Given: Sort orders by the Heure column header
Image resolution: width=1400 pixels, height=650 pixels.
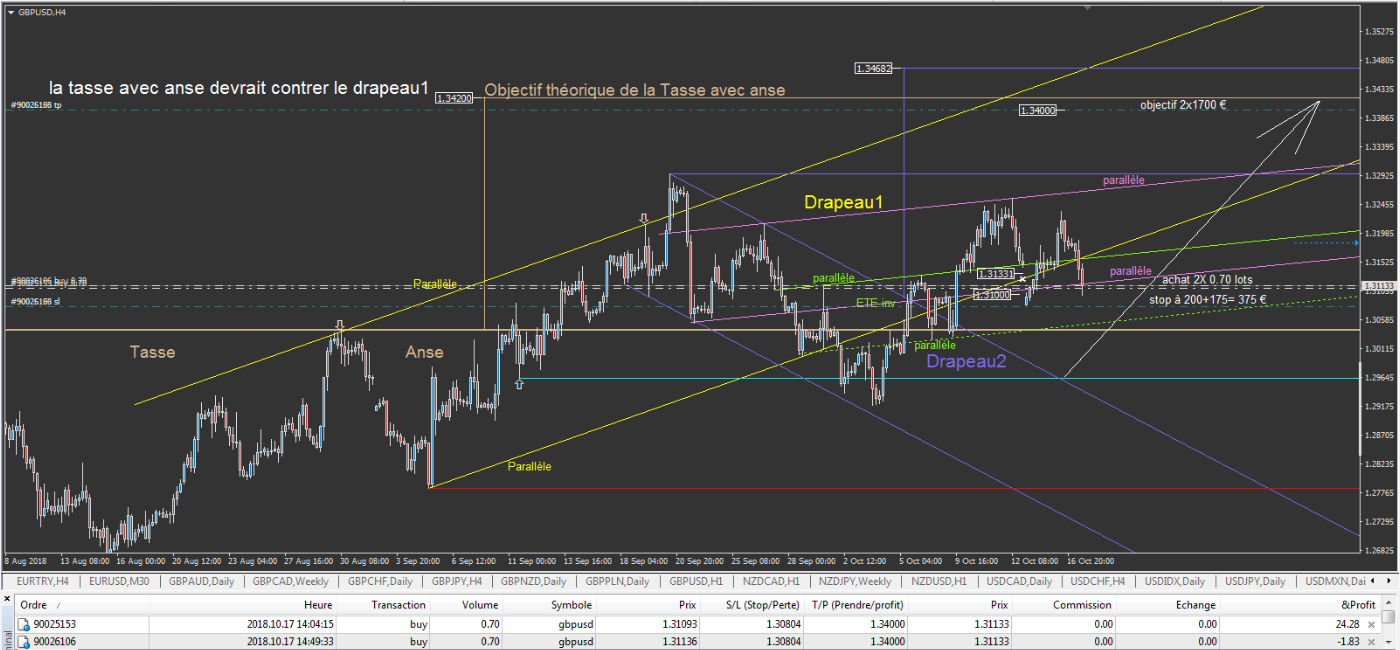Looking at the screenshot, I should tap(242, 605).
